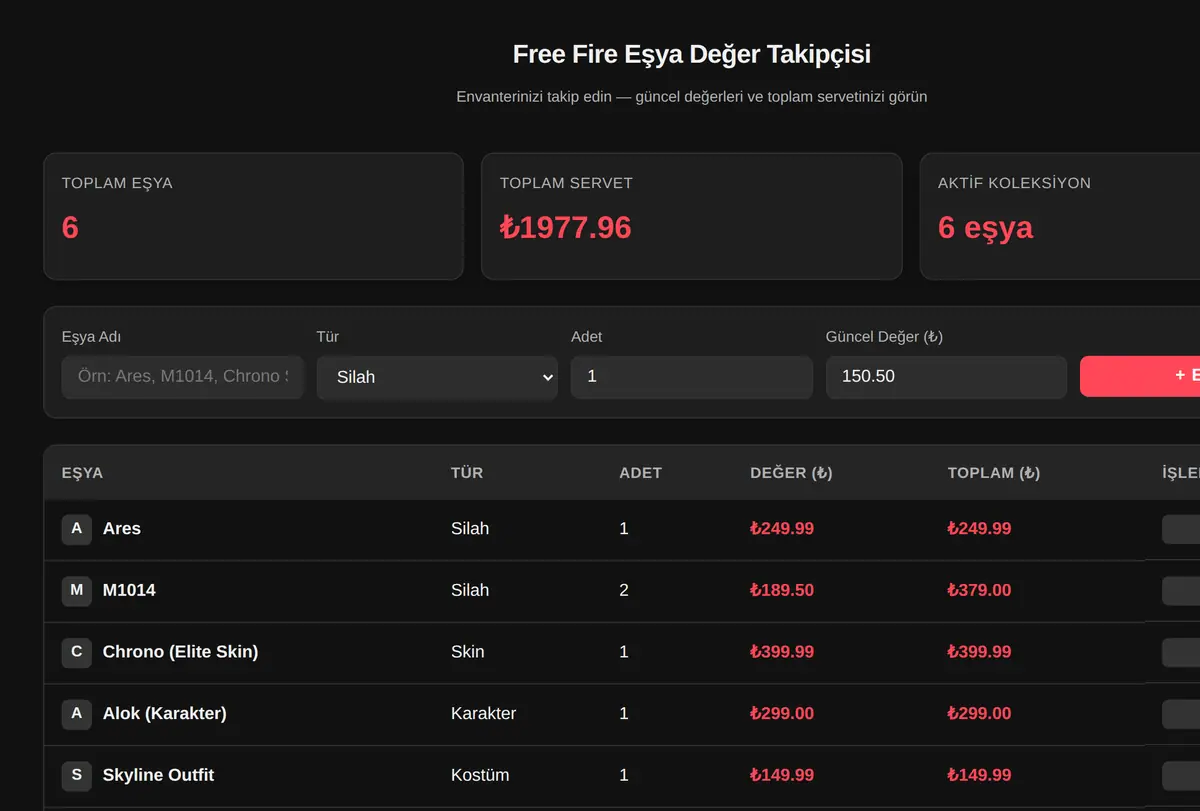Click the DEĞER (₺) column header
Image resolution: width=1200 pixels, height=811 pixels.
[x=791, y=473]
